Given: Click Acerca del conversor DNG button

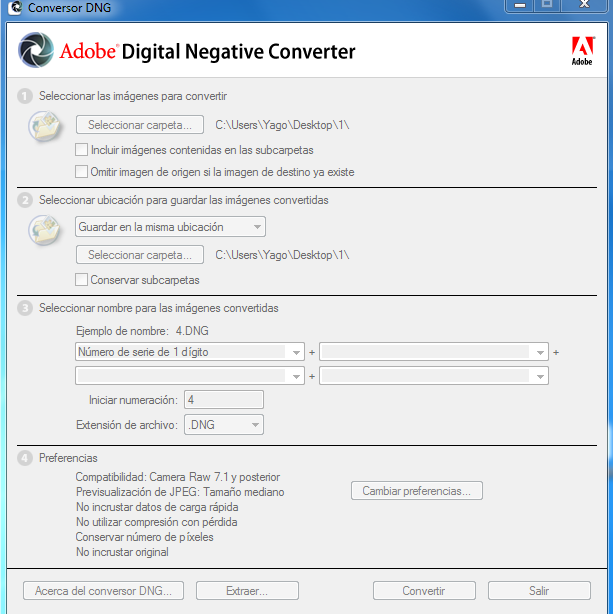Looking at the screenshot, I should click(103, 591).
